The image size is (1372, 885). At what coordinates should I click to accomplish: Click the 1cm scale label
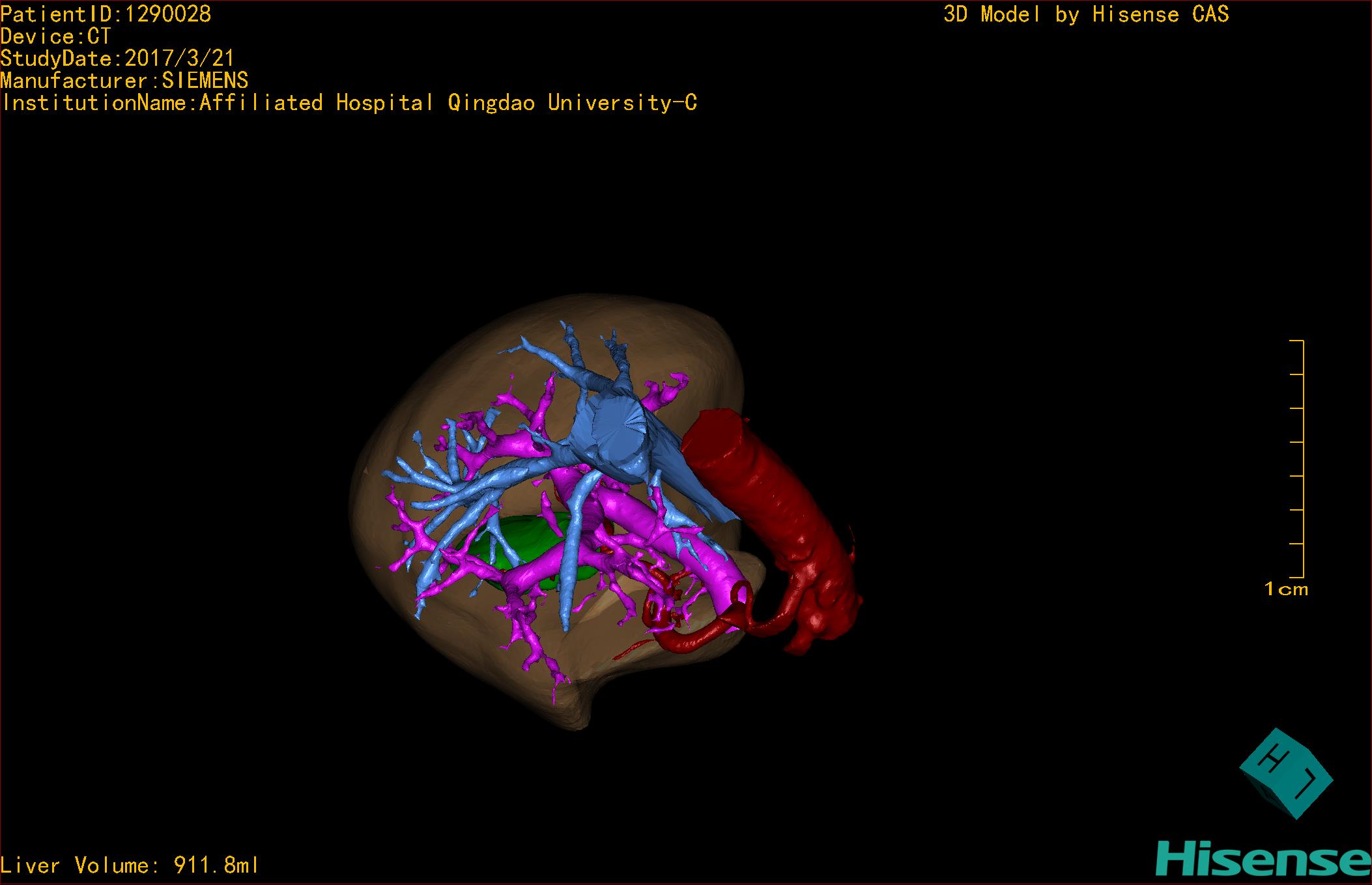click(1285, 589)
